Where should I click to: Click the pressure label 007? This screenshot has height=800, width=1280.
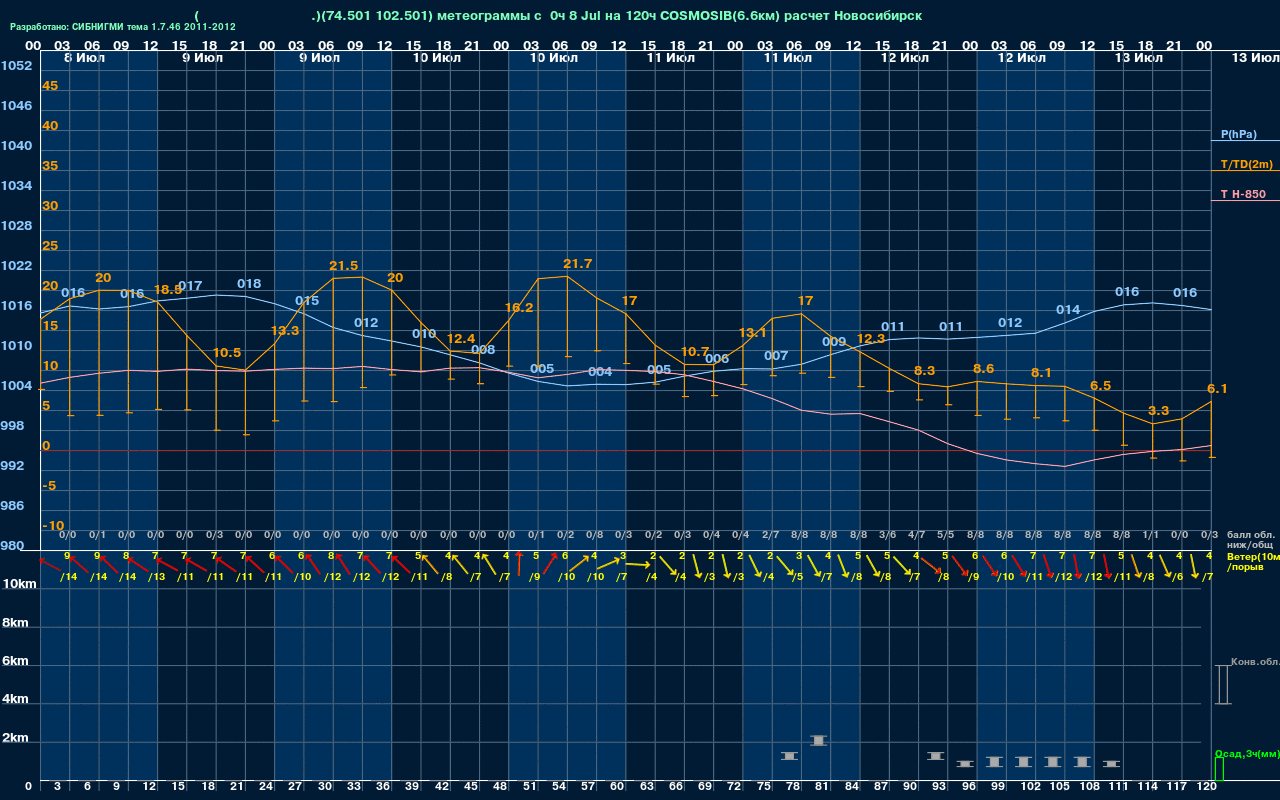tap(776, 356)
